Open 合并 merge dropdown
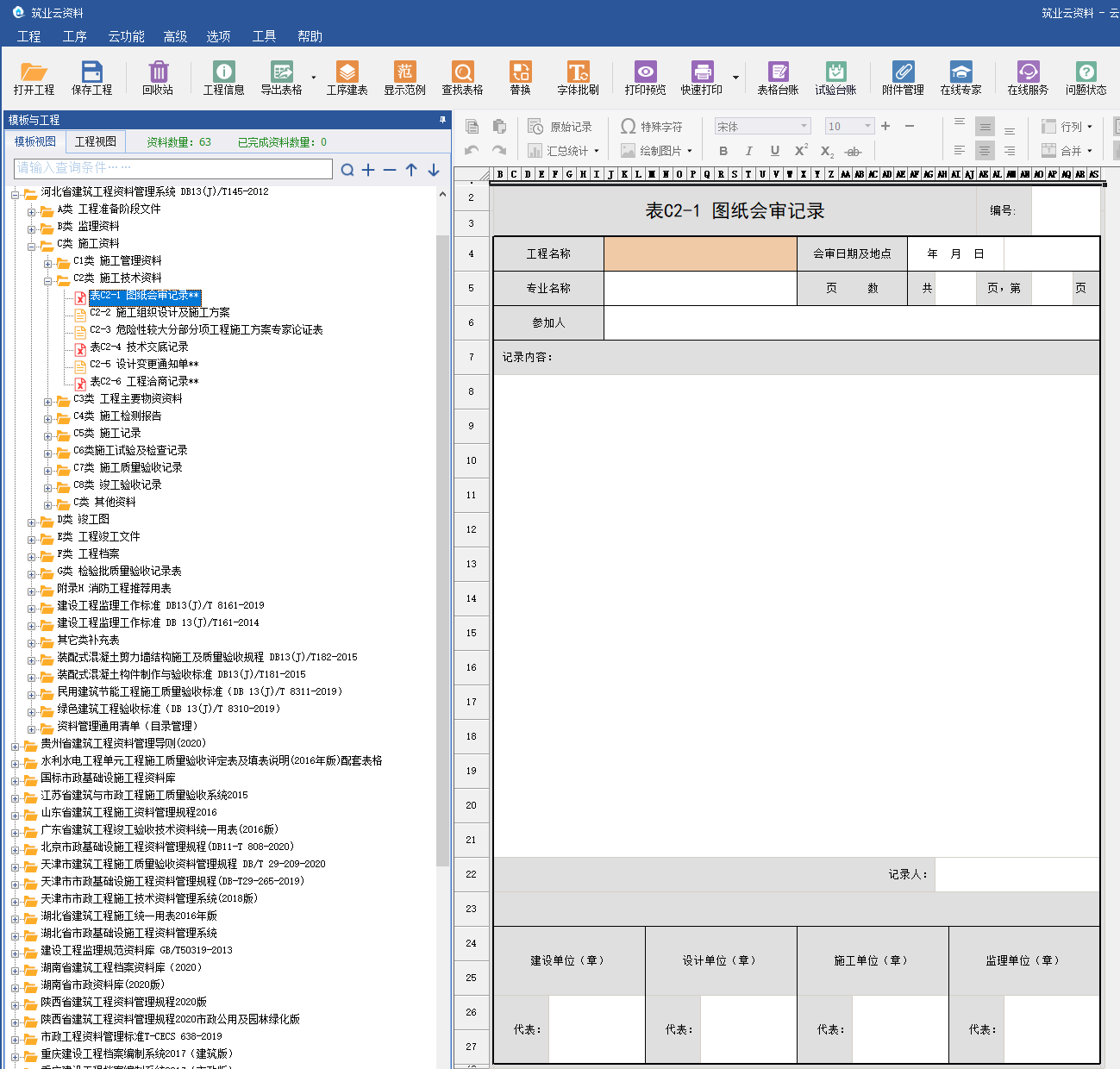Image resolution: width=1120 pixels, height=1069 pixels. coord(1067,151)
